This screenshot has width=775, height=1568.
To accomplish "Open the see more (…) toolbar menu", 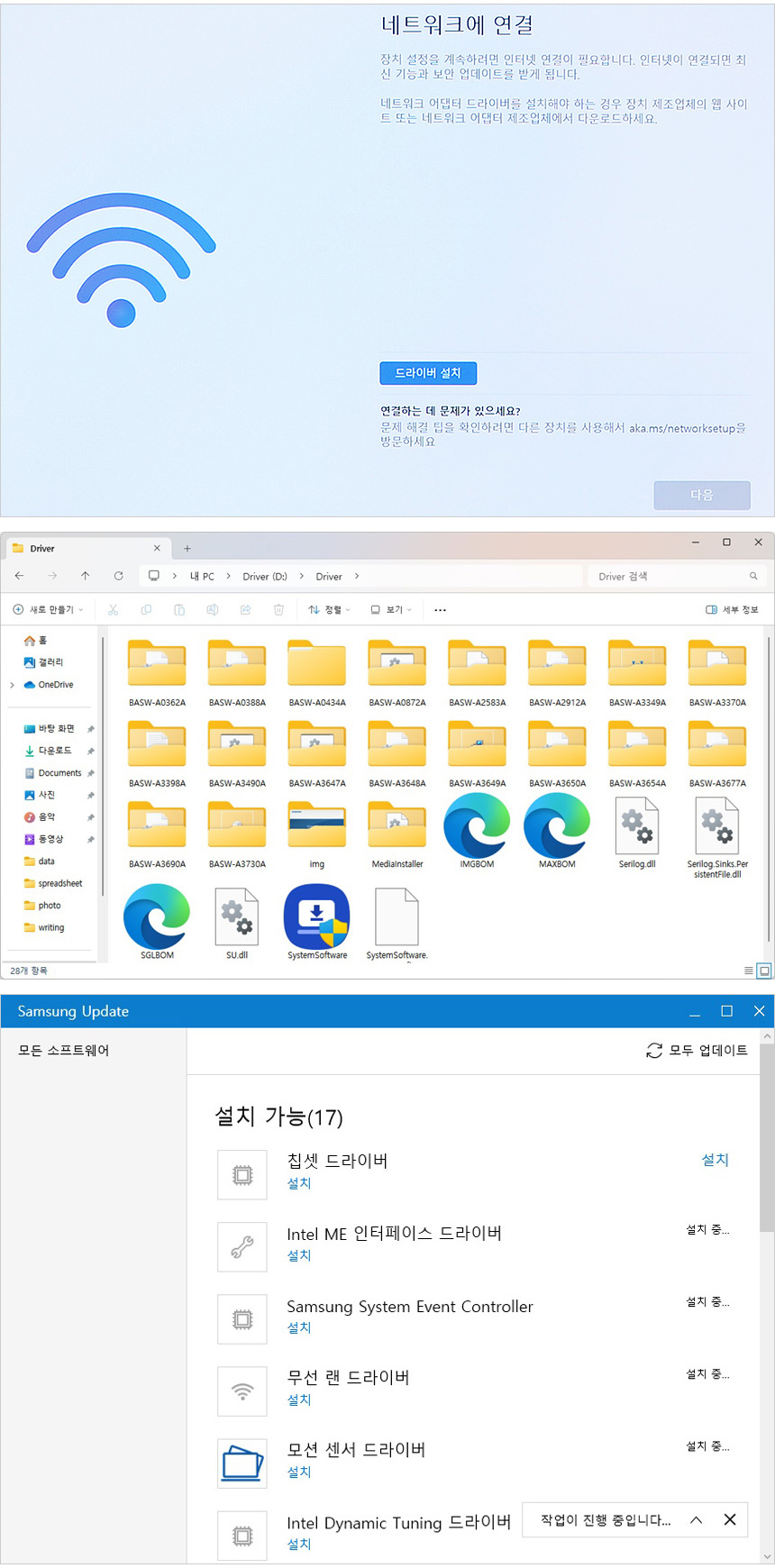I will [x=440, y=610].
